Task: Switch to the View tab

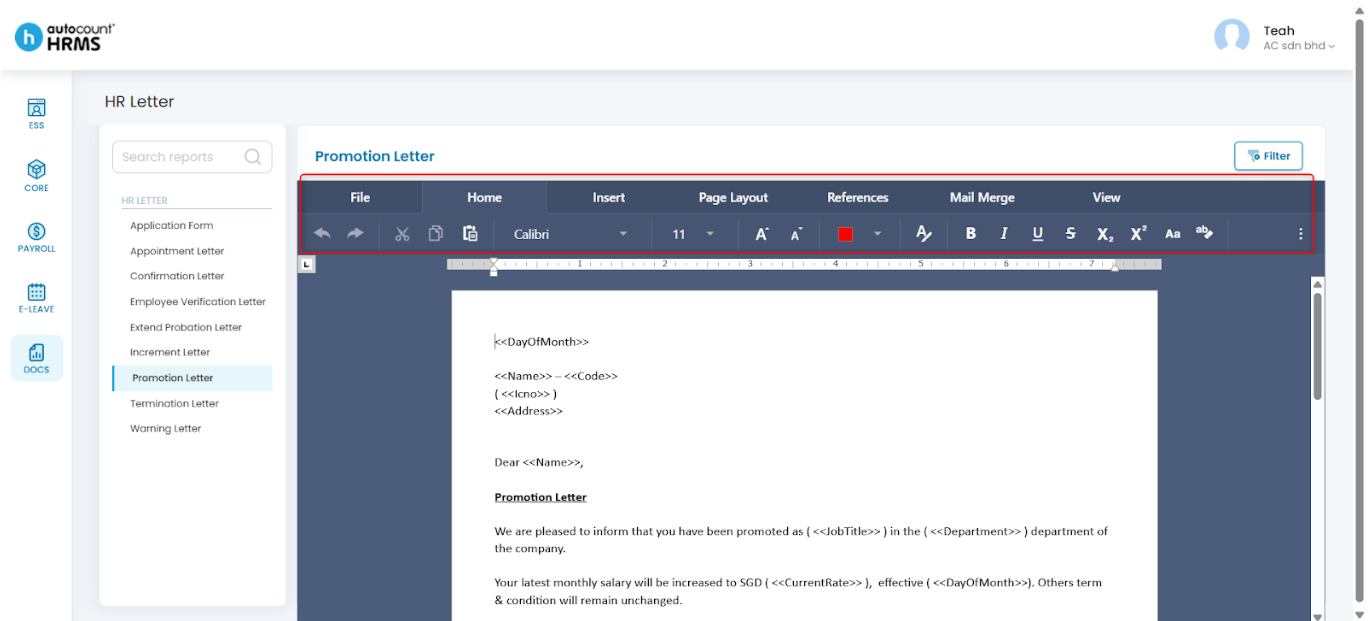Action: pos(1106,197)
